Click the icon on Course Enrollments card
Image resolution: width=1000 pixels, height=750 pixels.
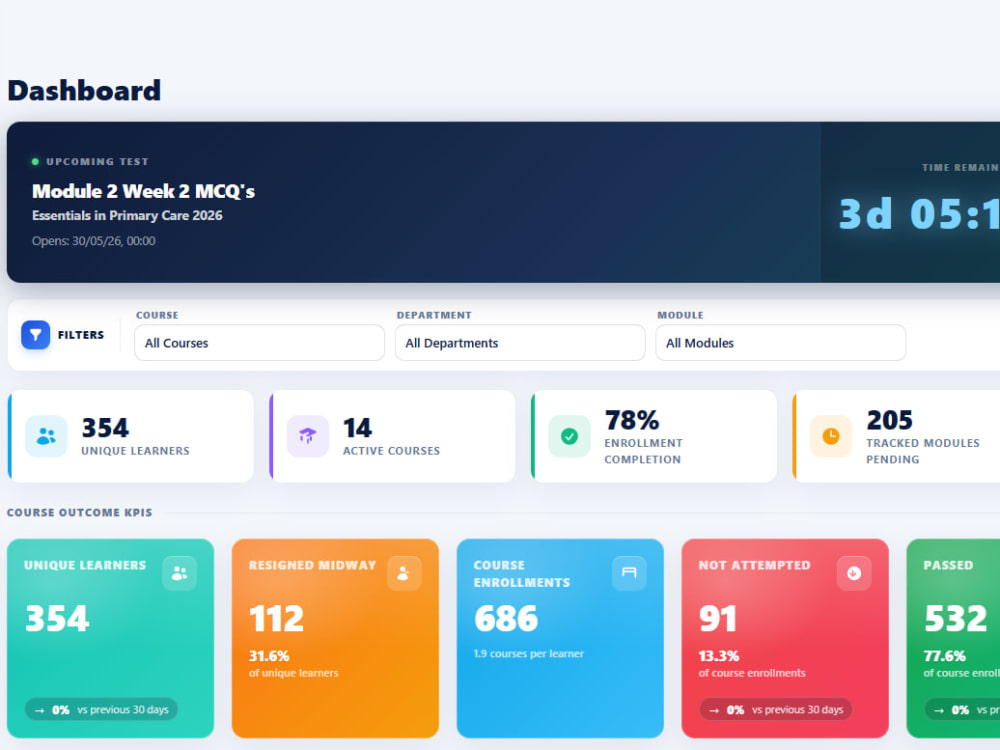(x=629, y=573)
